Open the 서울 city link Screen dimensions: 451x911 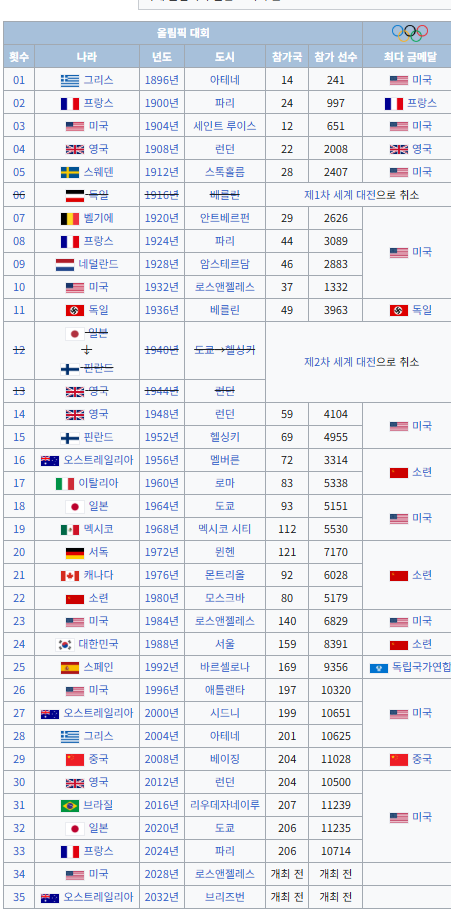coord(225,644)
